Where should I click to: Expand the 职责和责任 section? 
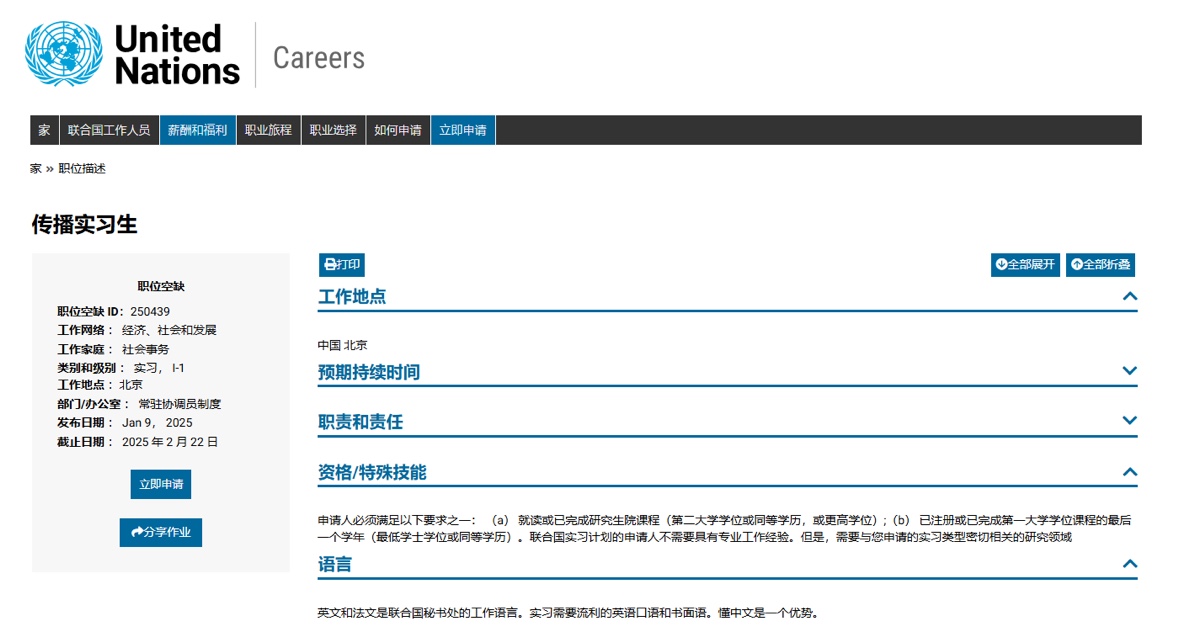click(x=1130, y=421)
